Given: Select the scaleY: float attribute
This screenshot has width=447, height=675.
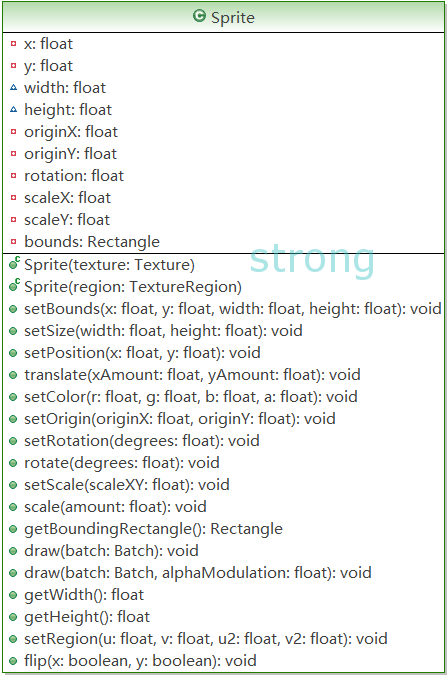Looking at the screenshot, I should pos(67,220).
